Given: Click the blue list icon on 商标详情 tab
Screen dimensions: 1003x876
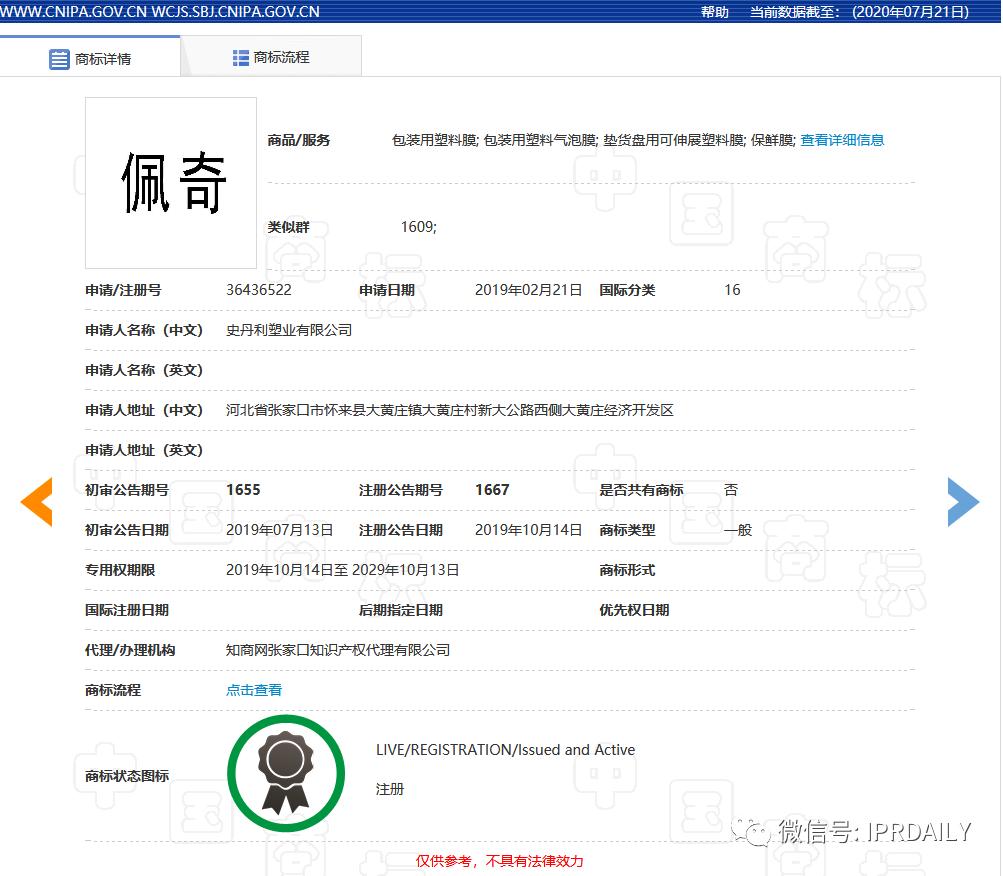Looking at the screenshot, I should (59, 58).
